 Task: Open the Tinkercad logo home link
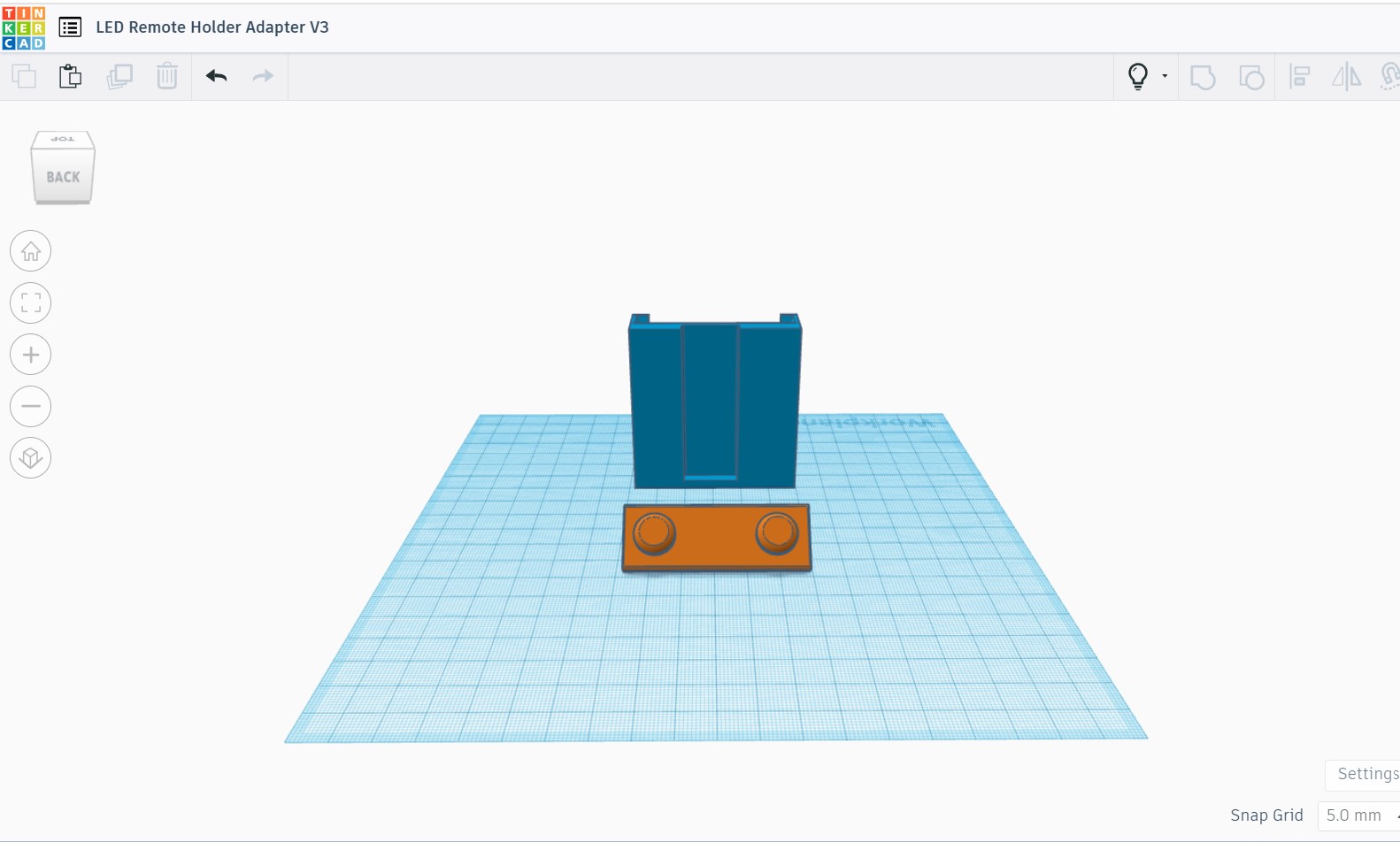pyautogui.click(x=24, y=27)
